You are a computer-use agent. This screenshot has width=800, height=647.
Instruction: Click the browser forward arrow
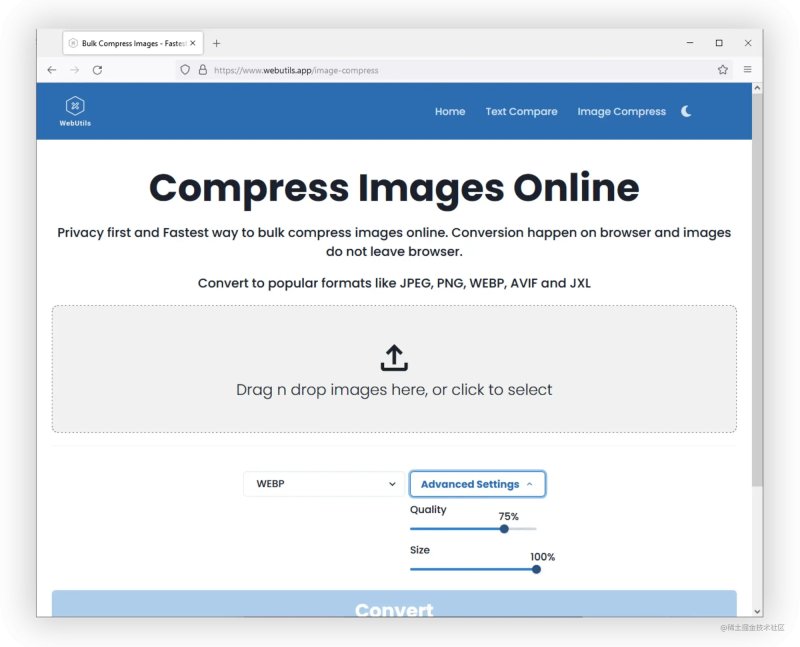tap(74, 70)
